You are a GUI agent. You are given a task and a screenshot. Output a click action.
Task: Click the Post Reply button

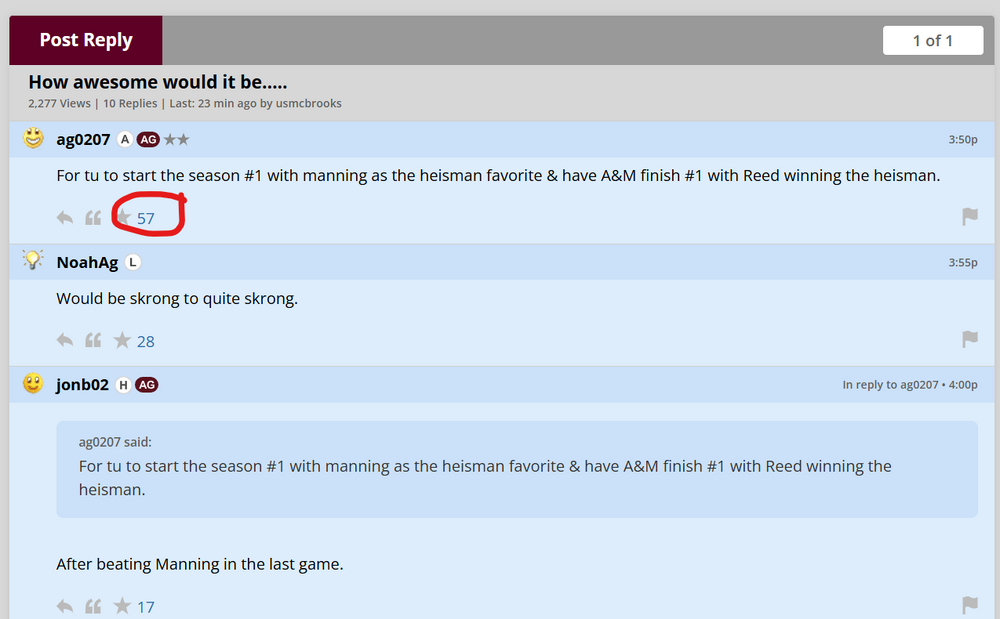86,40
